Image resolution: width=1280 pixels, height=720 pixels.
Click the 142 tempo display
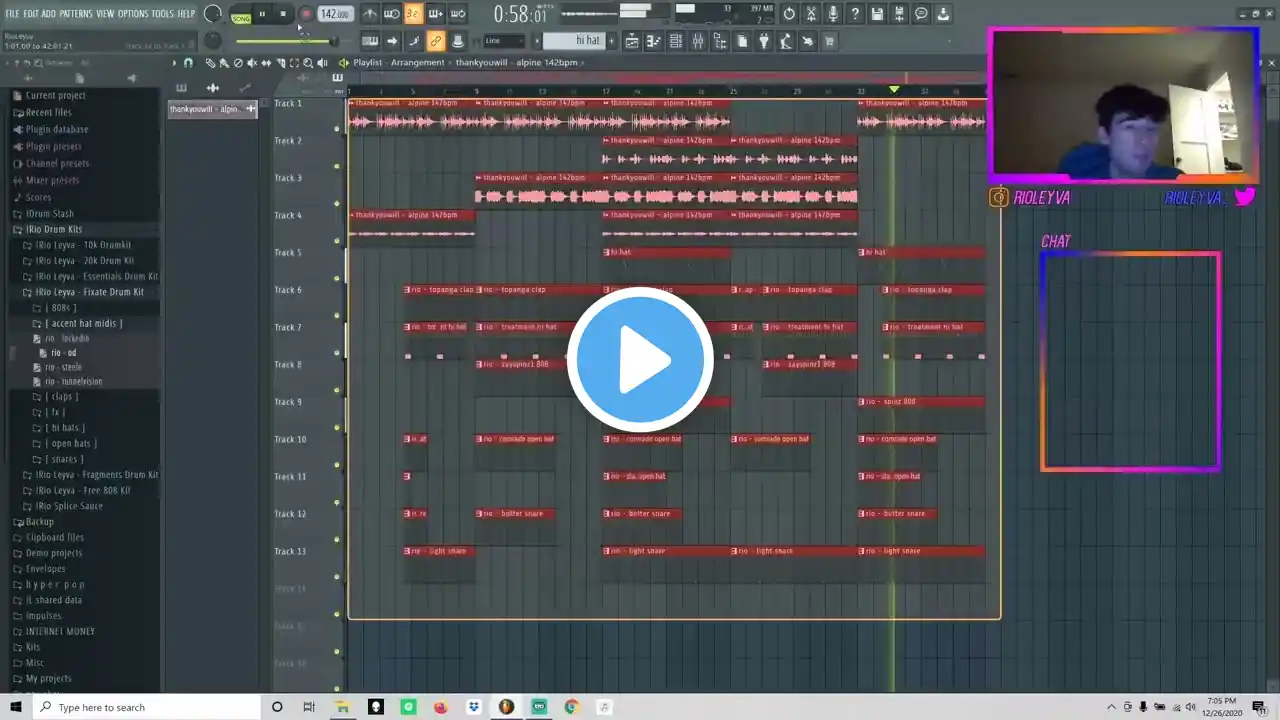(x=335, y=14)
